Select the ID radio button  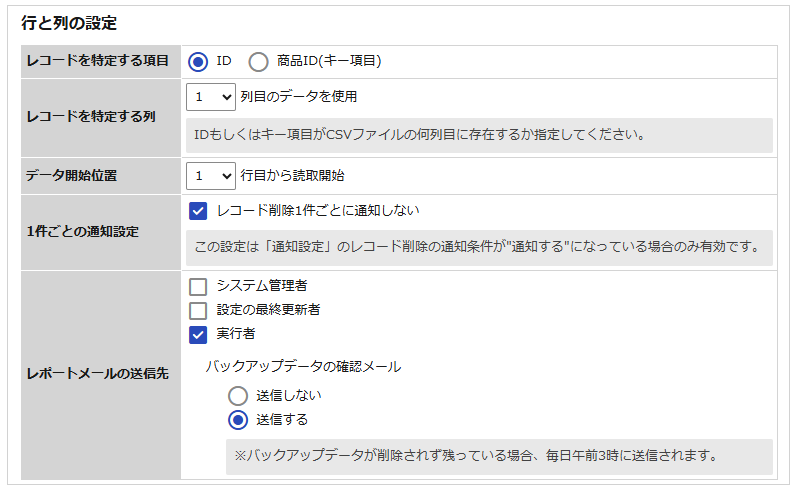click(198, 62)
